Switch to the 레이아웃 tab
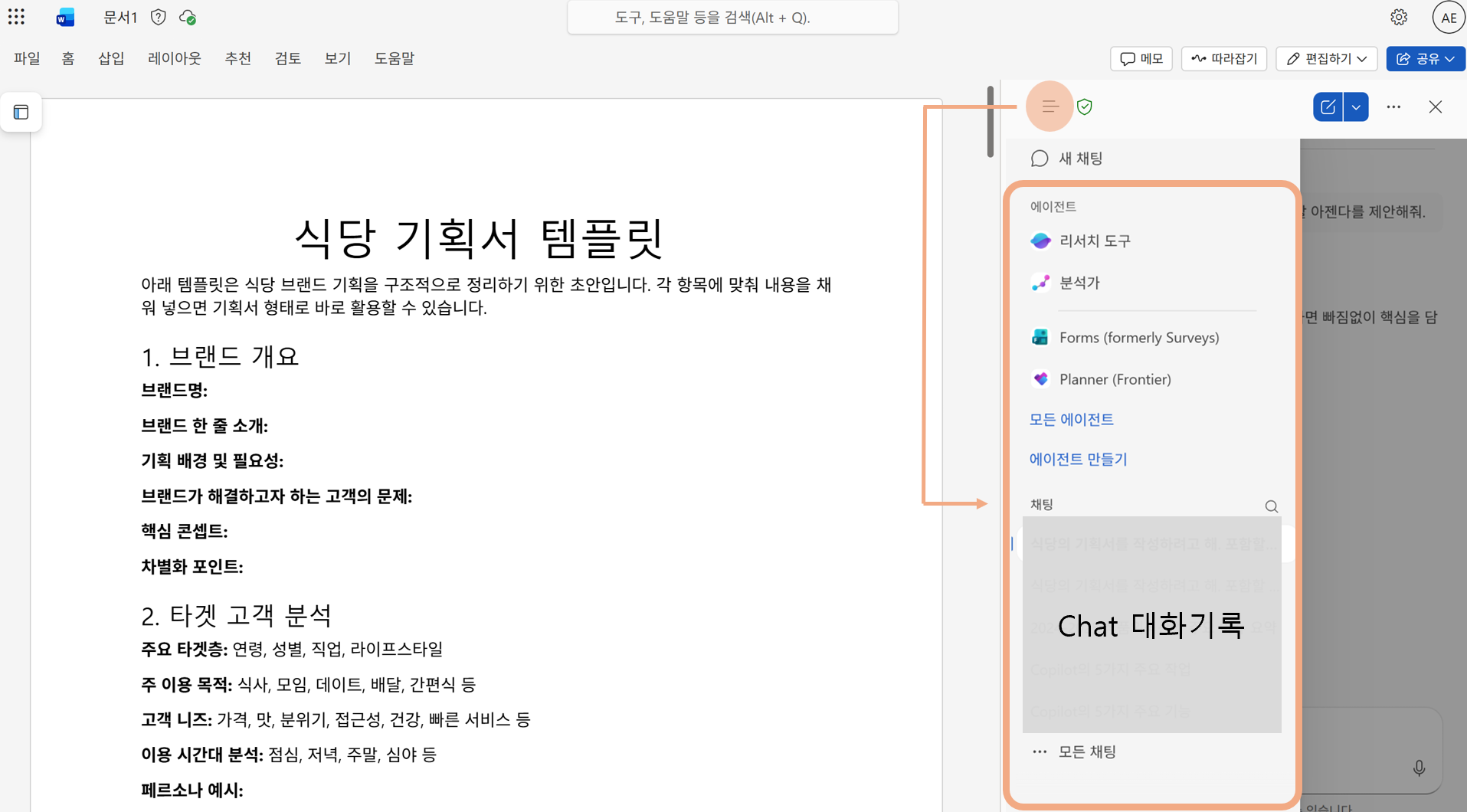The height and width of the screenshot is (812, 1467). click(174, 58)
